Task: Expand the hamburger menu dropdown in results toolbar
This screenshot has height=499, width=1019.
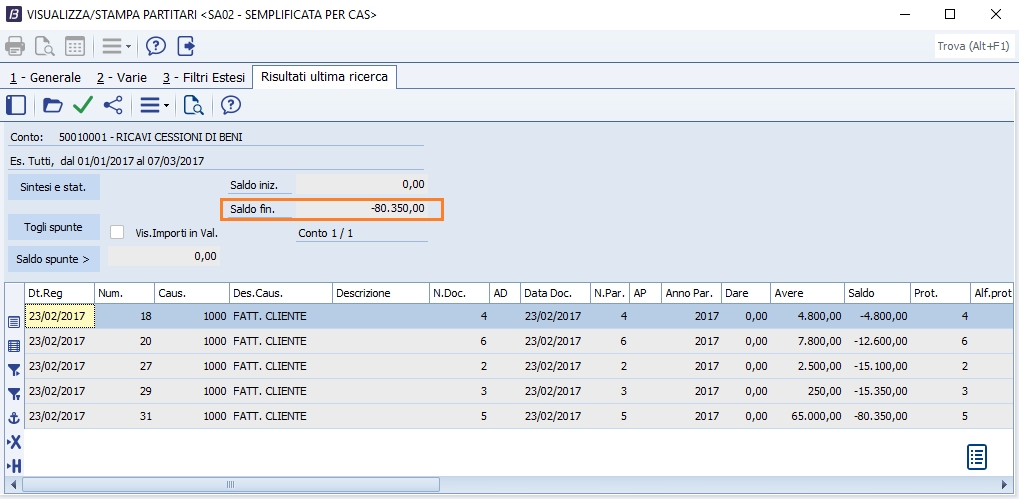Action: tap(154, 105)
